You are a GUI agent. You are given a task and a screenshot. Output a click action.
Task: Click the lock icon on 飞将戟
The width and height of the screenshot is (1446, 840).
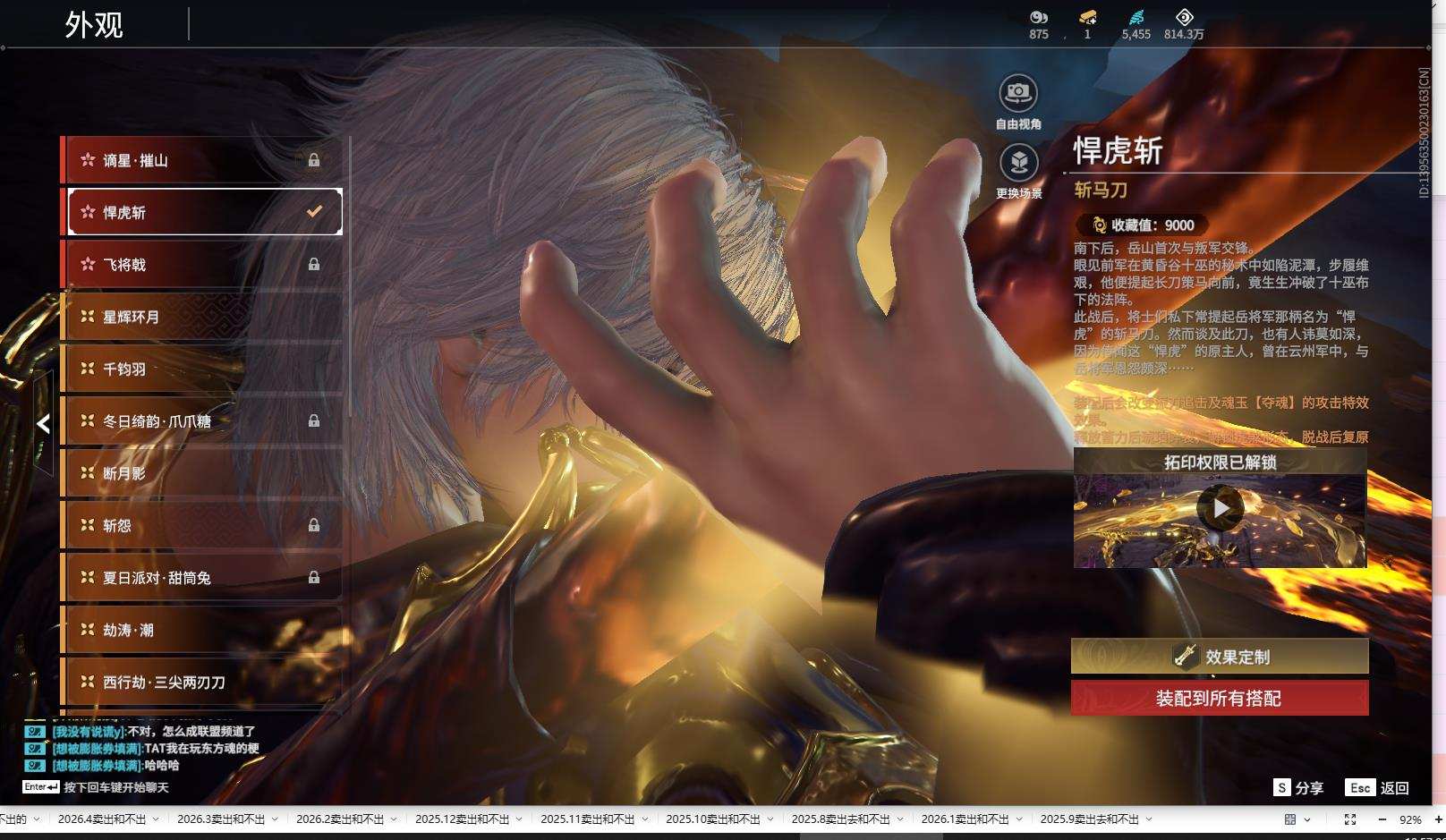(314, 264)
